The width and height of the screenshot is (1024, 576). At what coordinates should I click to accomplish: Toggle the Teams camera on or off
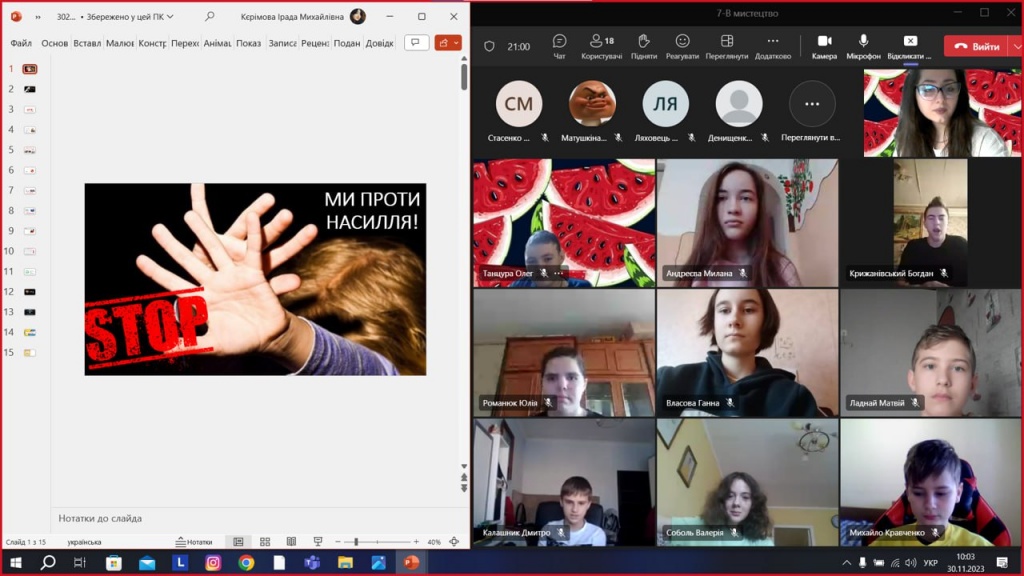pyautogui.click(x=824, y=46)
